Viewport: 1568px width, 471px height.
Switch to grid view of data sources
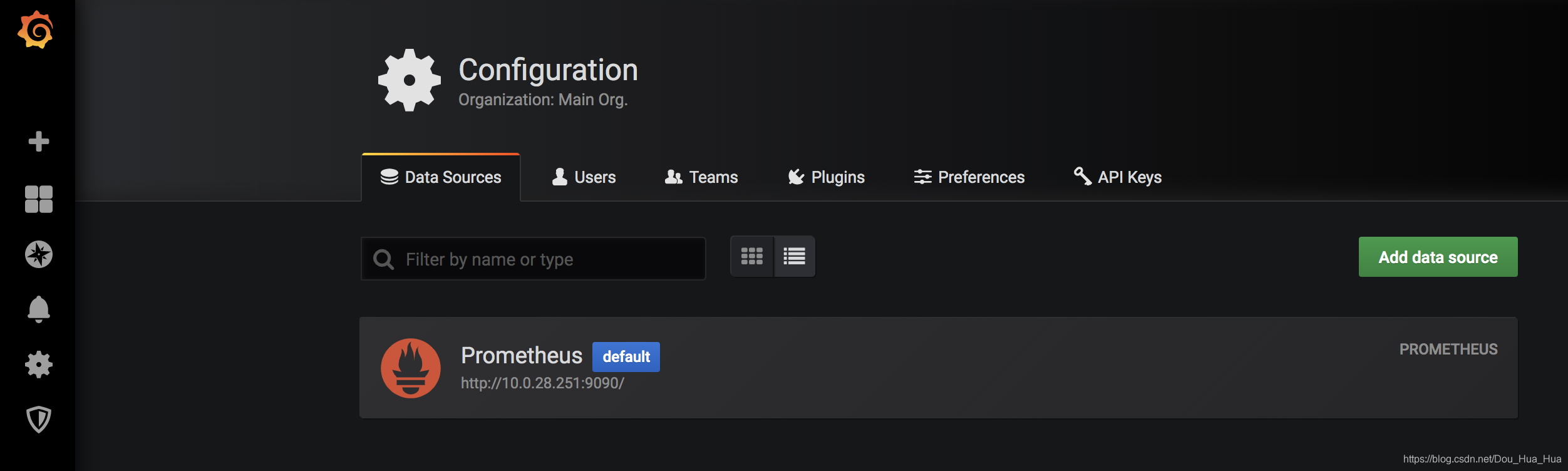tap(752, 256)
